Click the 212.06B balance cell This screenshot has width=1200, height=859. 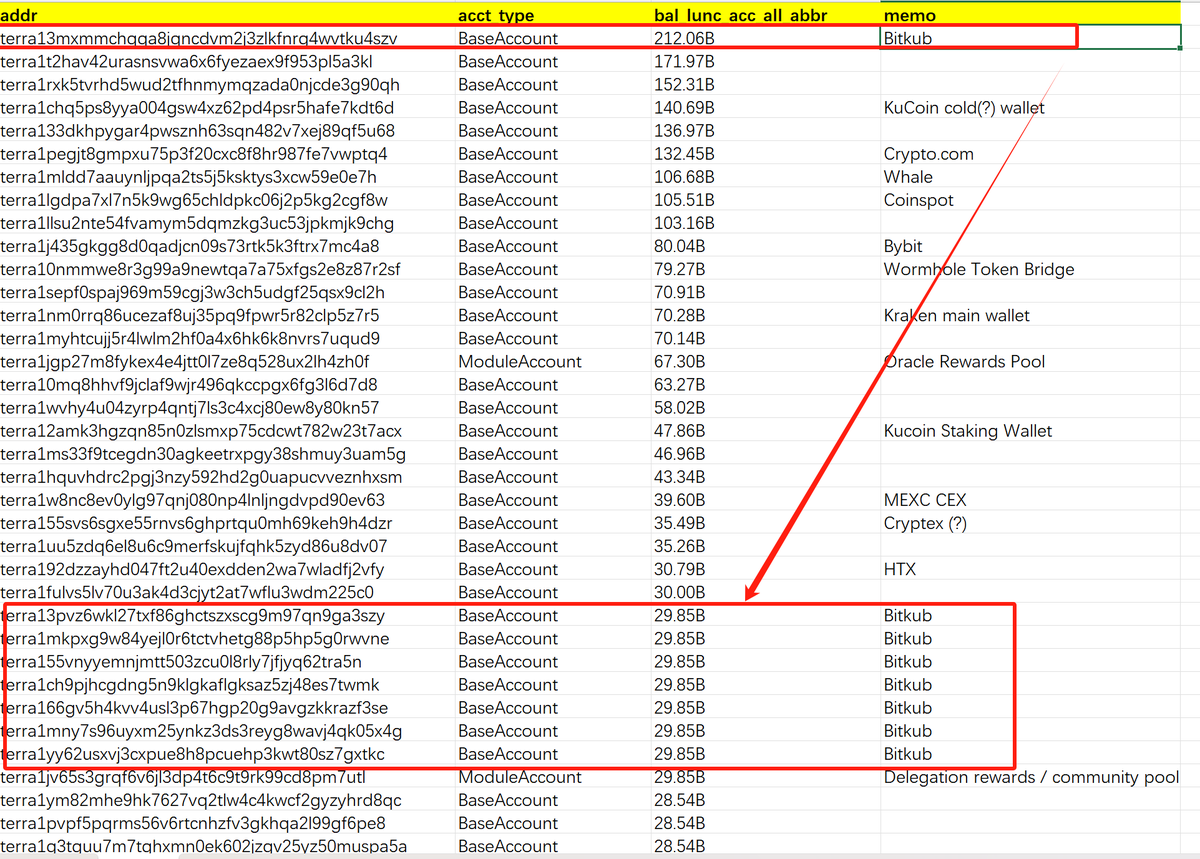[765, 38]
